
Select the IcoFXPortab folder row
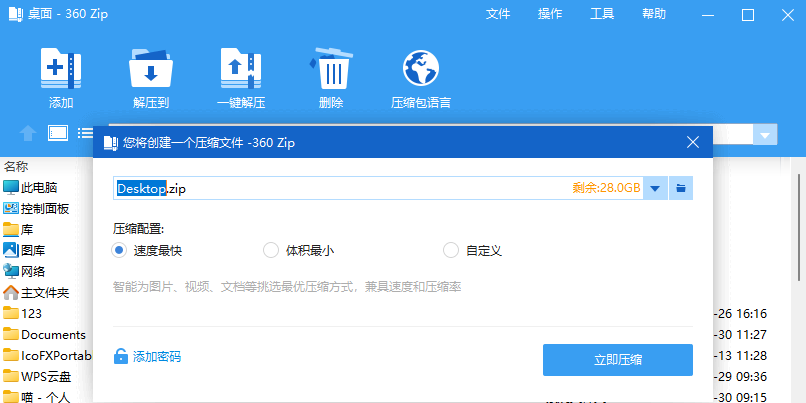[47, 355]
